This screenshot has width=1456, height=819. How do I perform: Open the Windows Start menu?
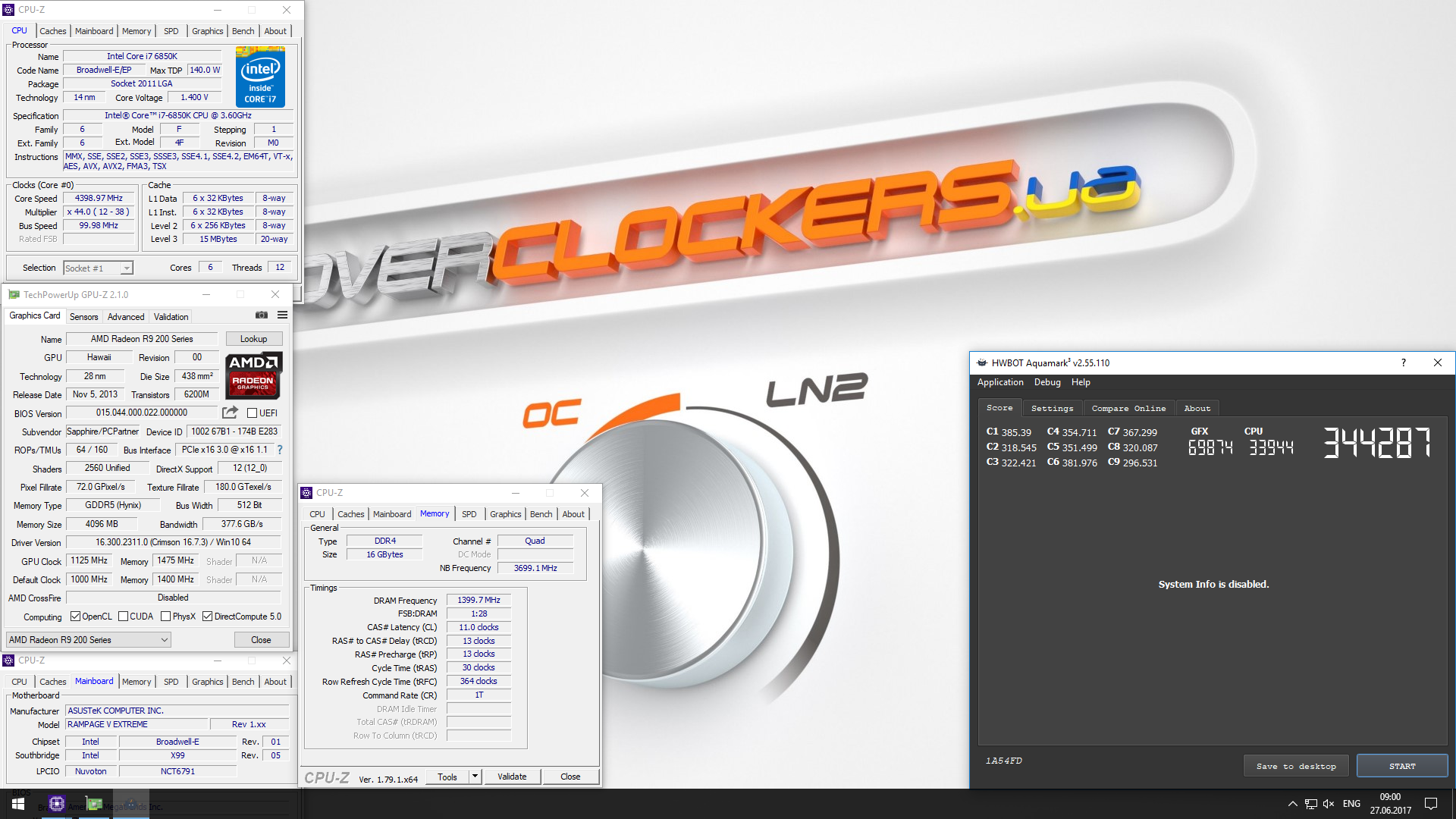(x=18, y=804)
